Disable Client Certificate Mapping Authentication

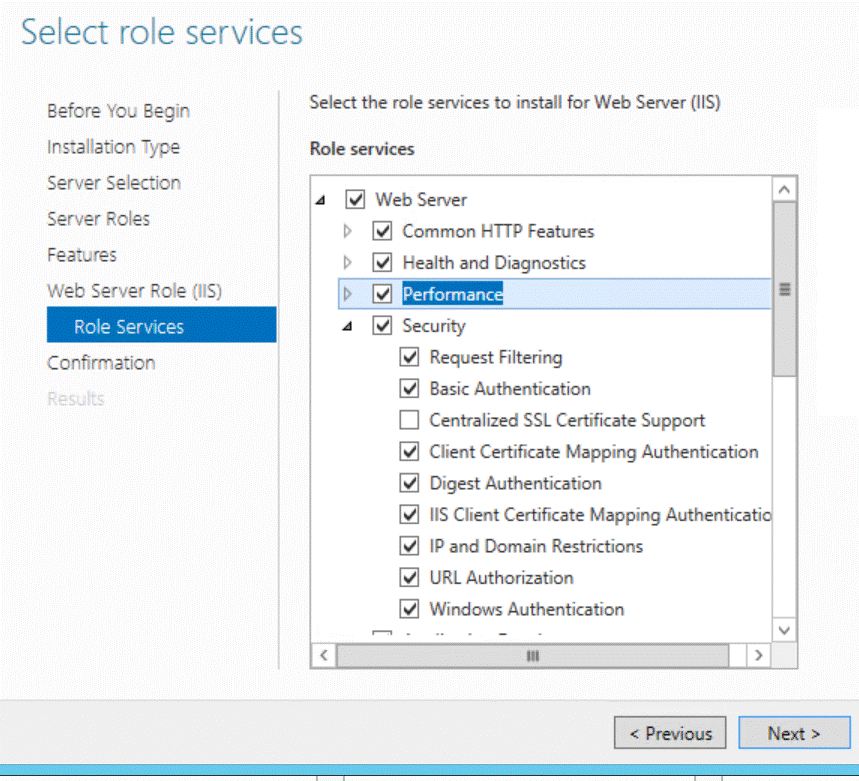pyautogui.click(x=409, y=451)
